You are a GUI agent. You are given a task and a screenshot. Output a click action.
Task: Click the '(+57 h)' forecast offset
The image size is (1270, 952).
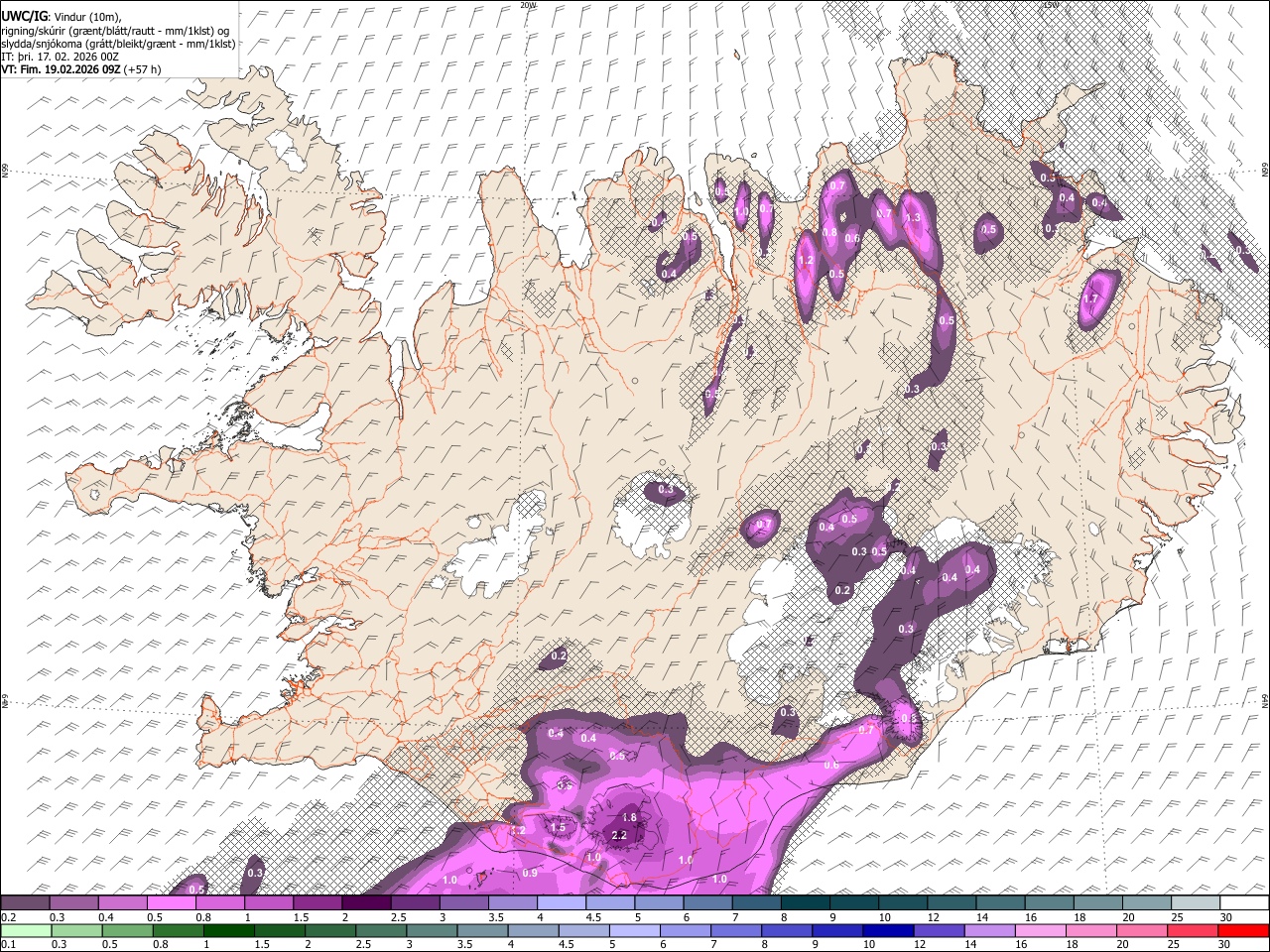click(143, 69)
